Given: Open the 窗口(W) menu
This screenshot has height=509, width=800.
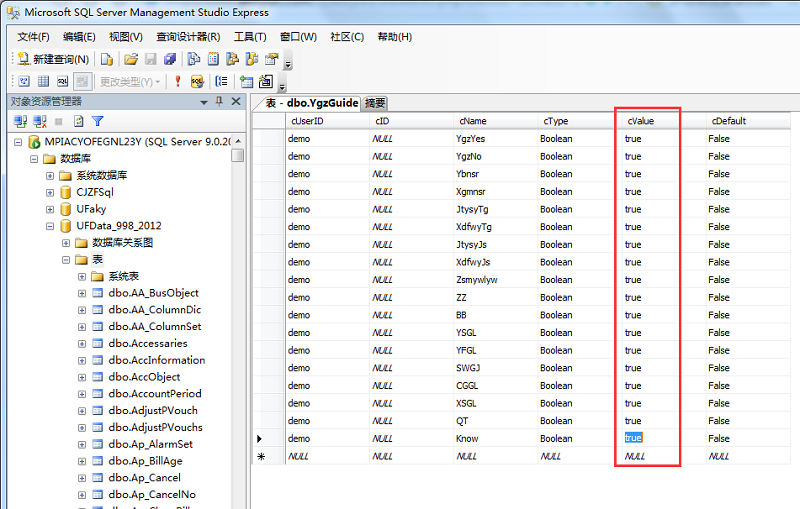Looking at the screenshot, I should point(298,37).
